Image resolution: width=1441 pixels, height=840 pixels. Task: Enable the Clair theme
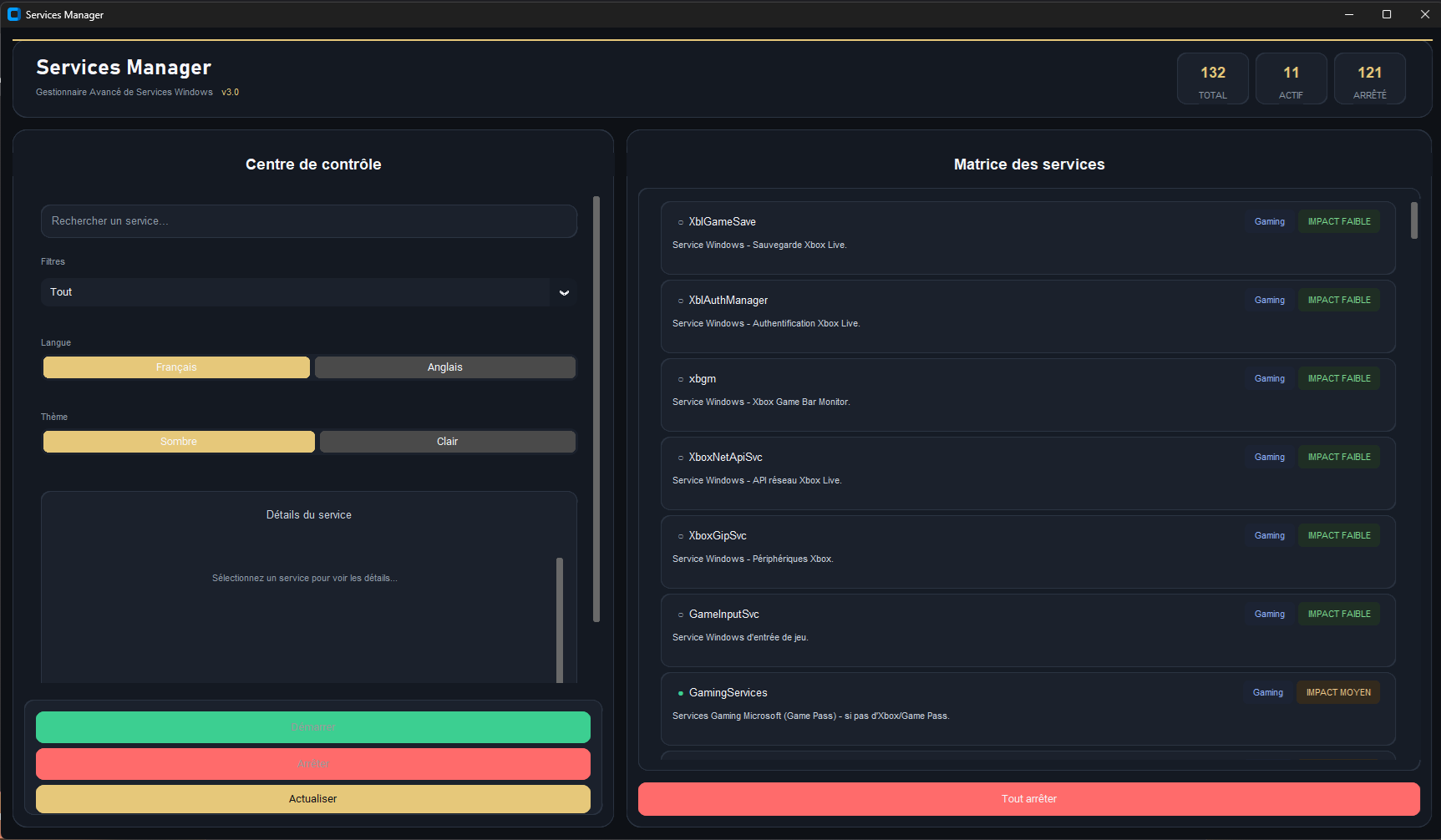point(447,441)
